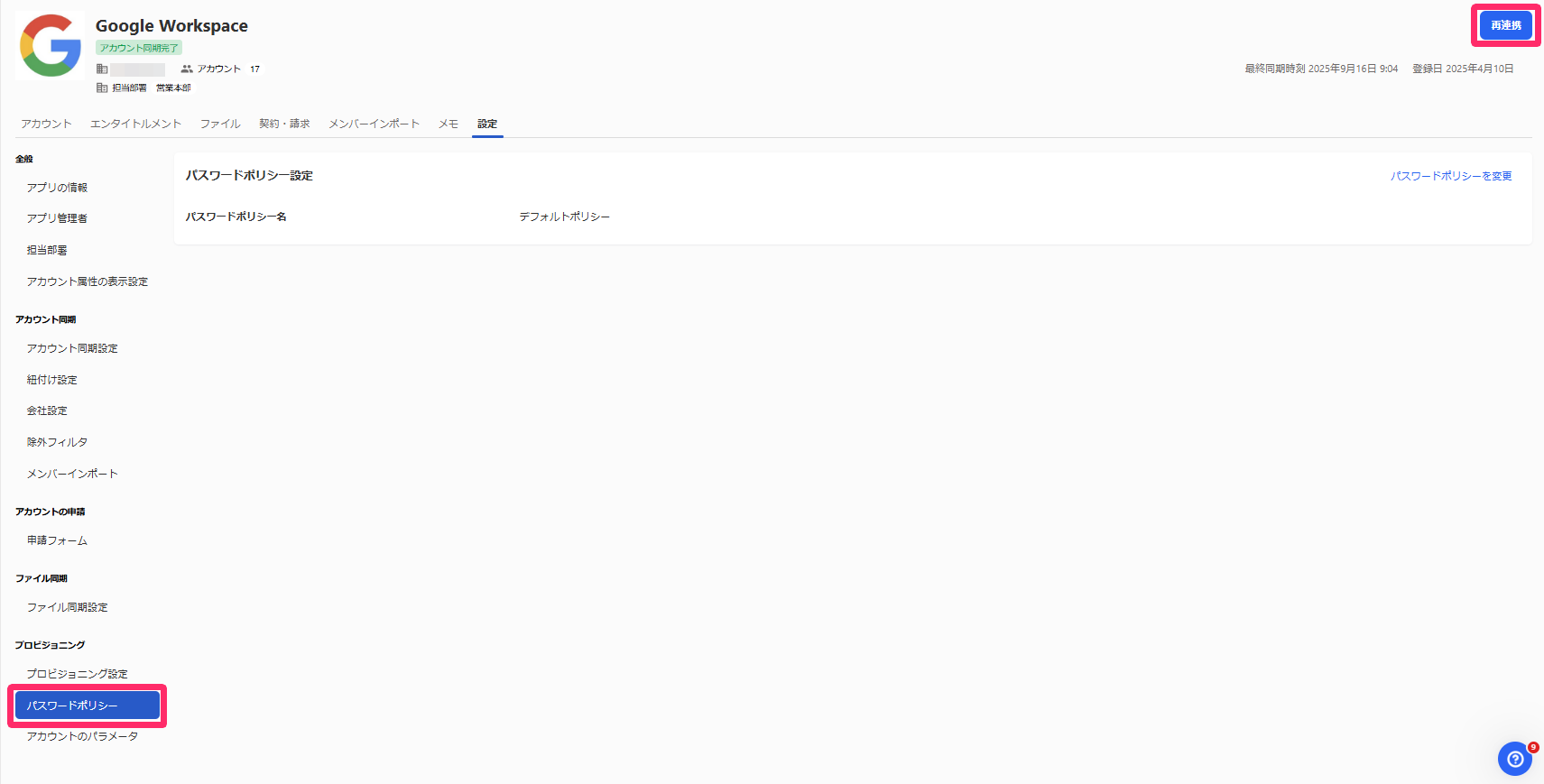Select プロビジョニング設定 item

coord(77,674)
